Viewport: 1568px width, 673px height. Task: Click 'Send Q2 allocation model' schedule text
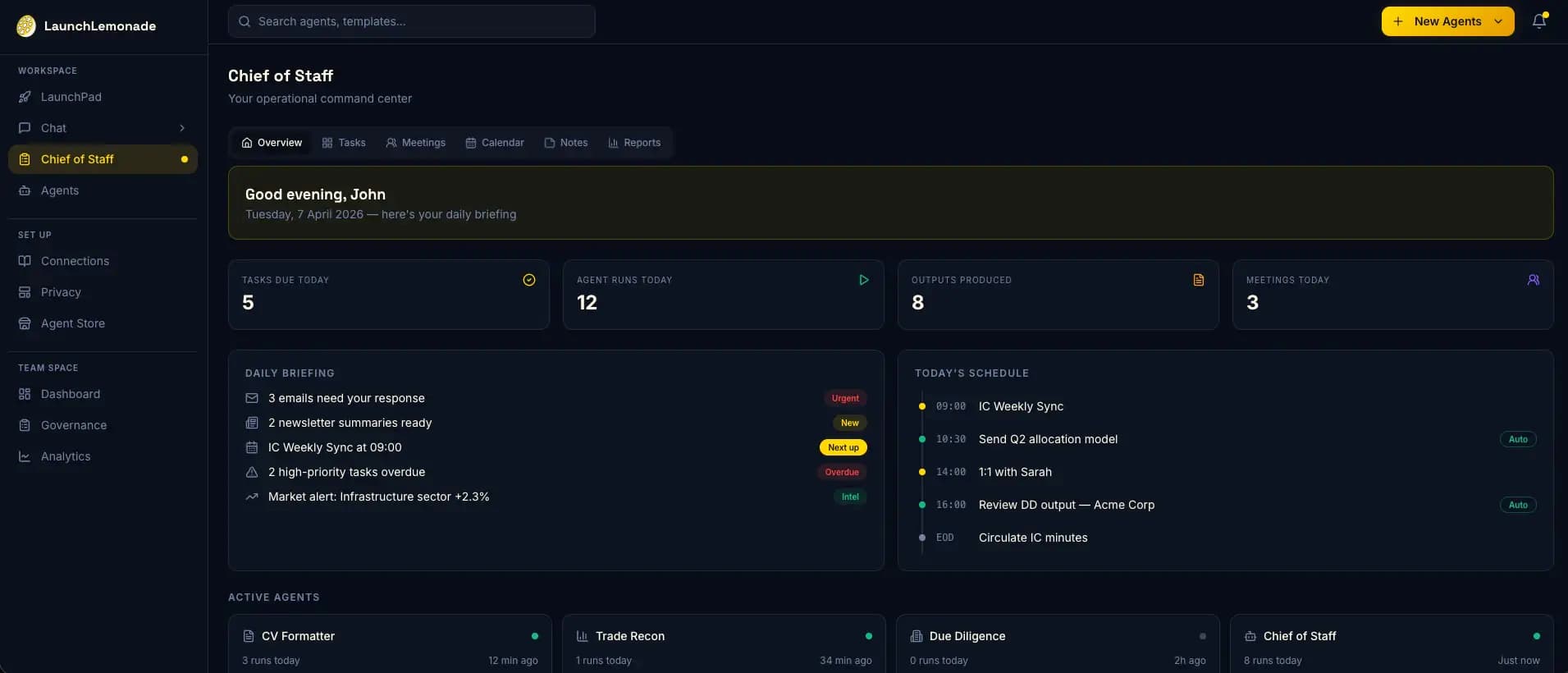[1048, 439]
